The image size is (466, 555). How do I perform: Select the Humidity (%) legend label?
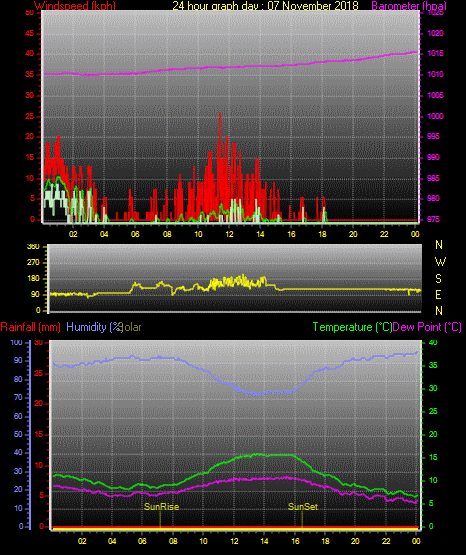pos(94,327)
